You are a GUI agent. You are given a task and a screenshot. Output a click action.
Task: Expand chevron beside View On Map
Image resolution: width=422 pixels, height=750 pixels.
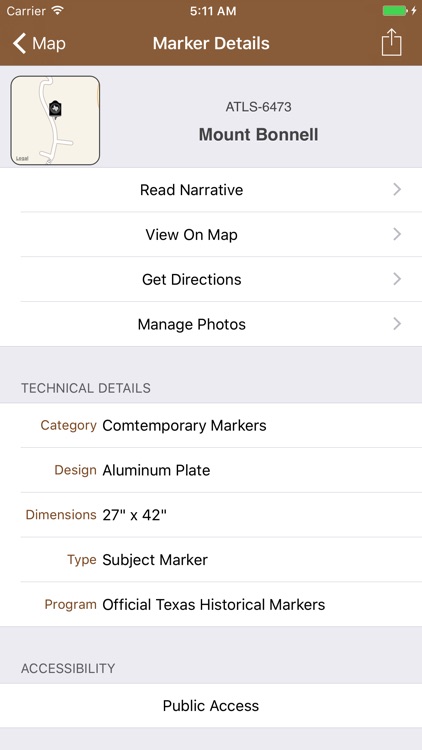point(397,234)
